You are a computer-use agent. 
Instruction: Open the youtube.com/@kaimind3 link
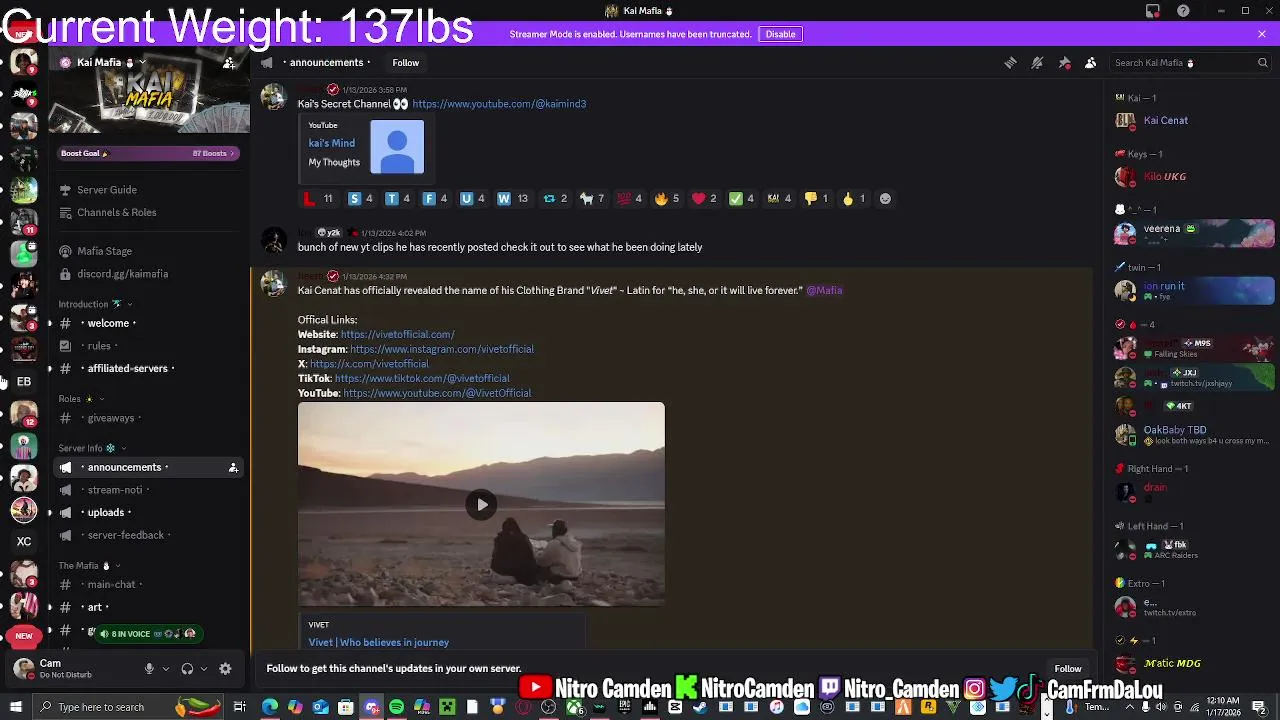click(499, 104)
